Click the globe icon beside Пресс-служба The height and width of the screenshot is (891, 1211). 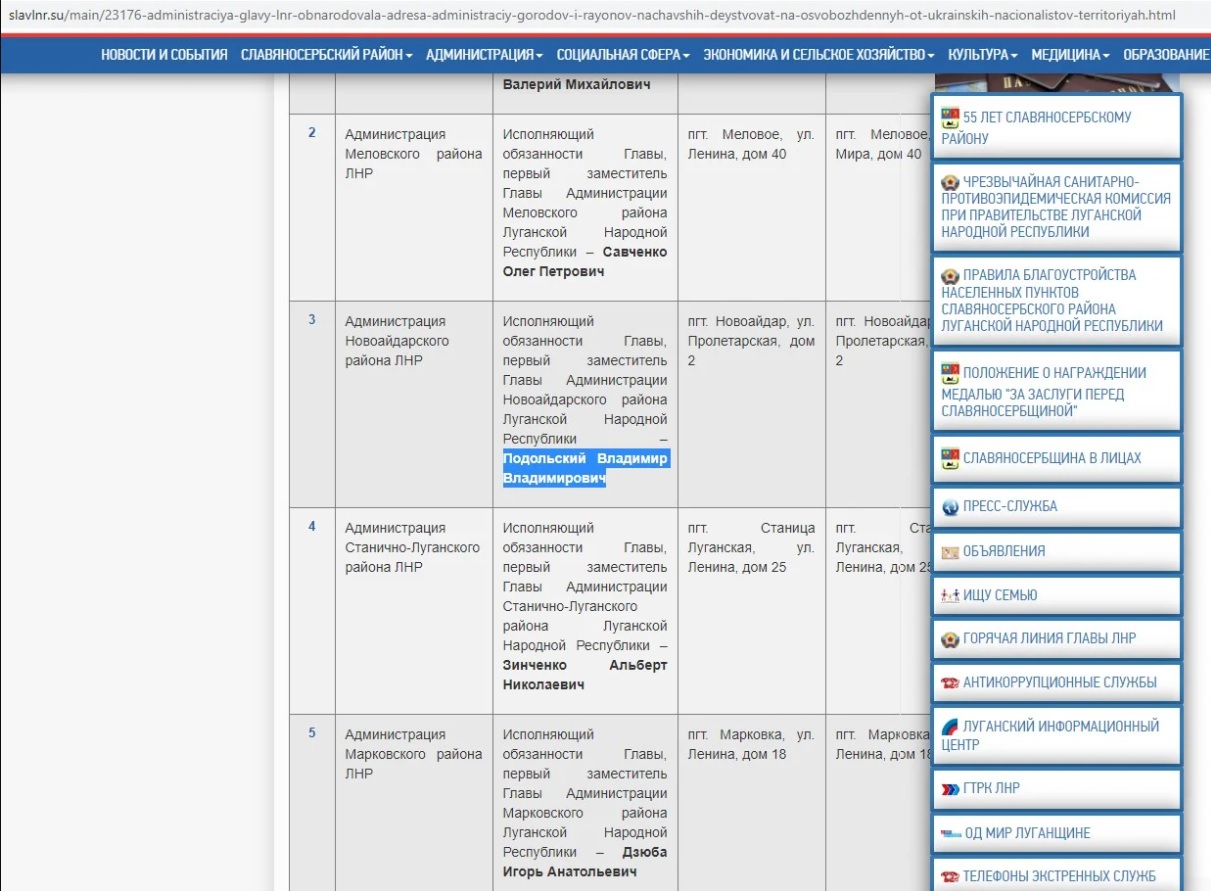point(950,506)
